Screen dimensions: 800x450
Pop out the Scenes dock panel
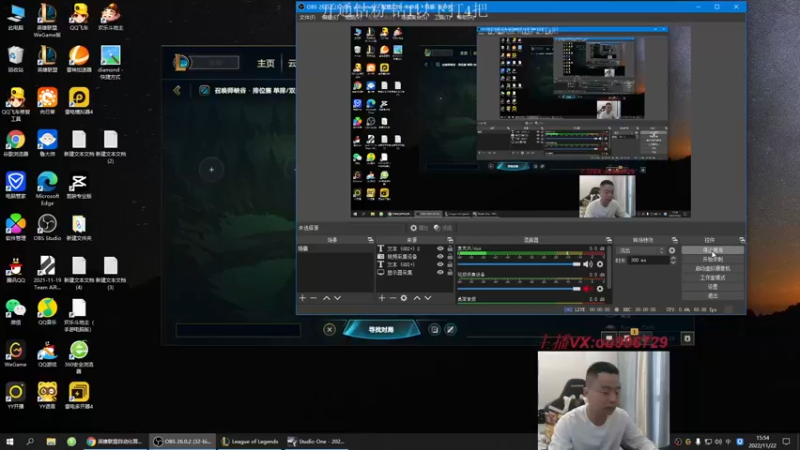pos(370,240)
